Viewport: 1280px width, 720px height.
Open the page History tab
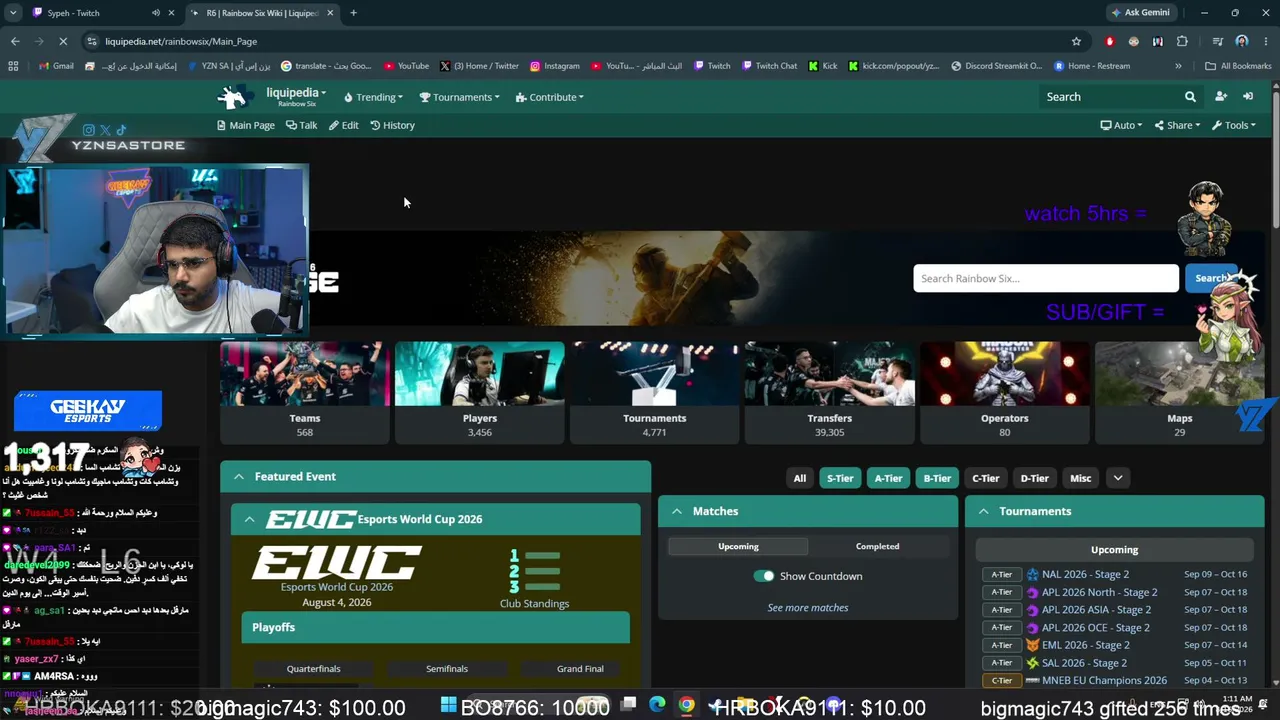tap(392, 125)
